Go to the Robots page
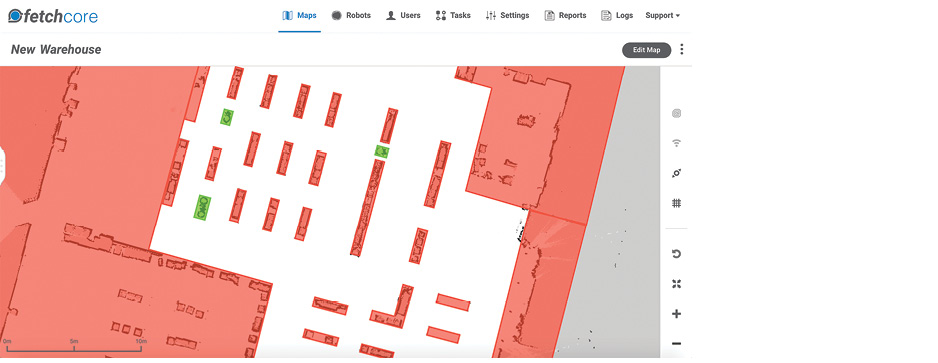Screen dimensions: 938x363 click(x=351, y=16)
